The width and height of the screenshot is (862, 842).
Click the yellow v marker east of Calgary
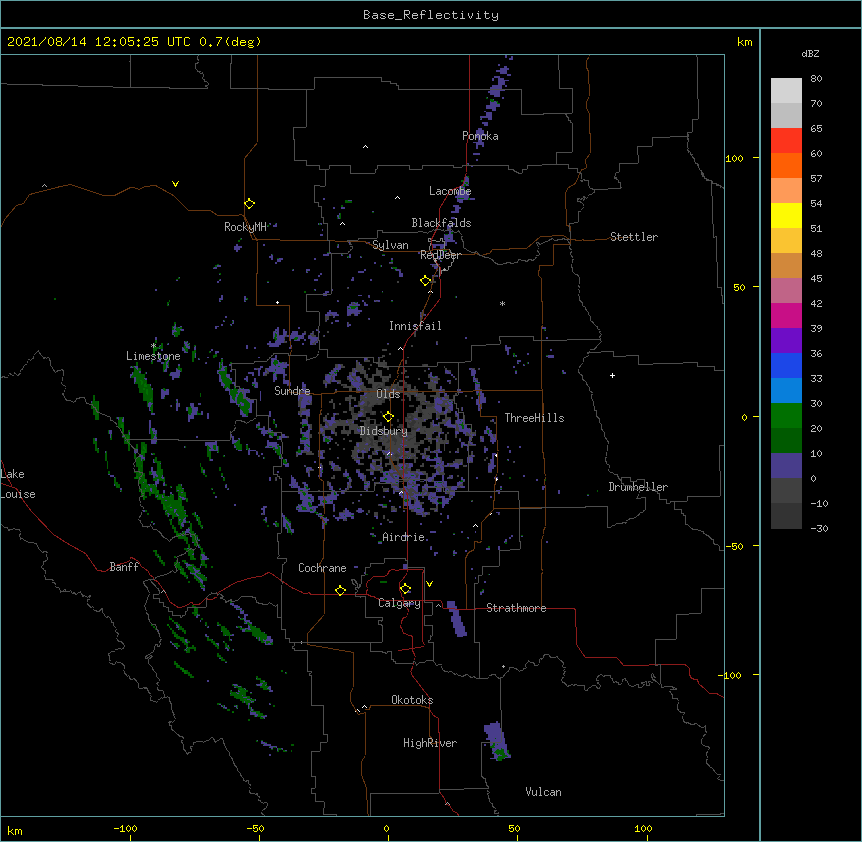point(429,584)
